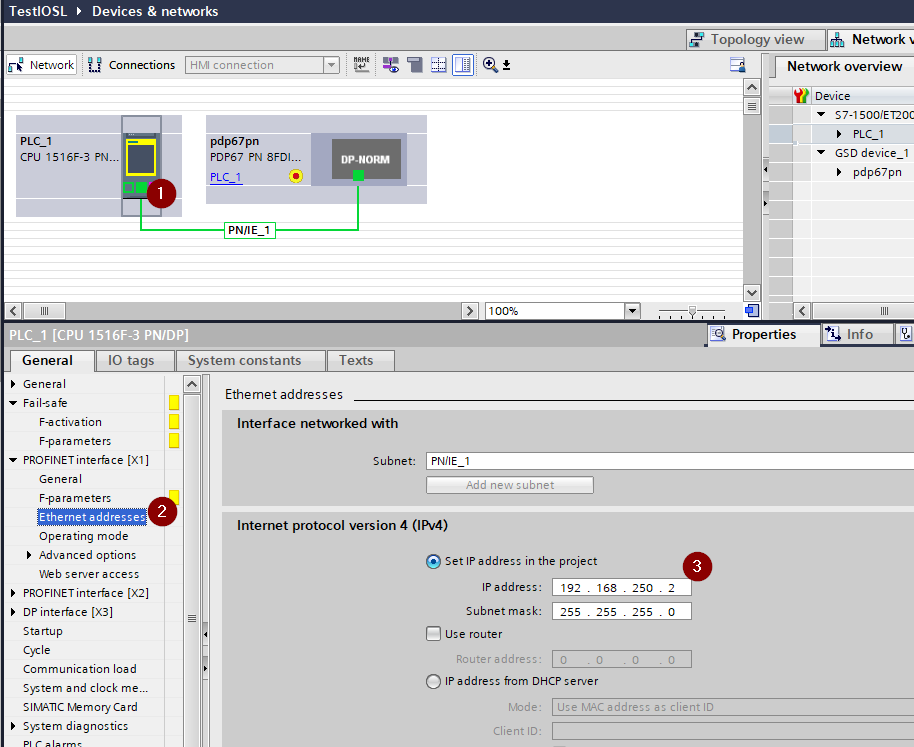Expand PLC_1 row in Network overview
Screen dimensions: 914x747
click(839, 133)
